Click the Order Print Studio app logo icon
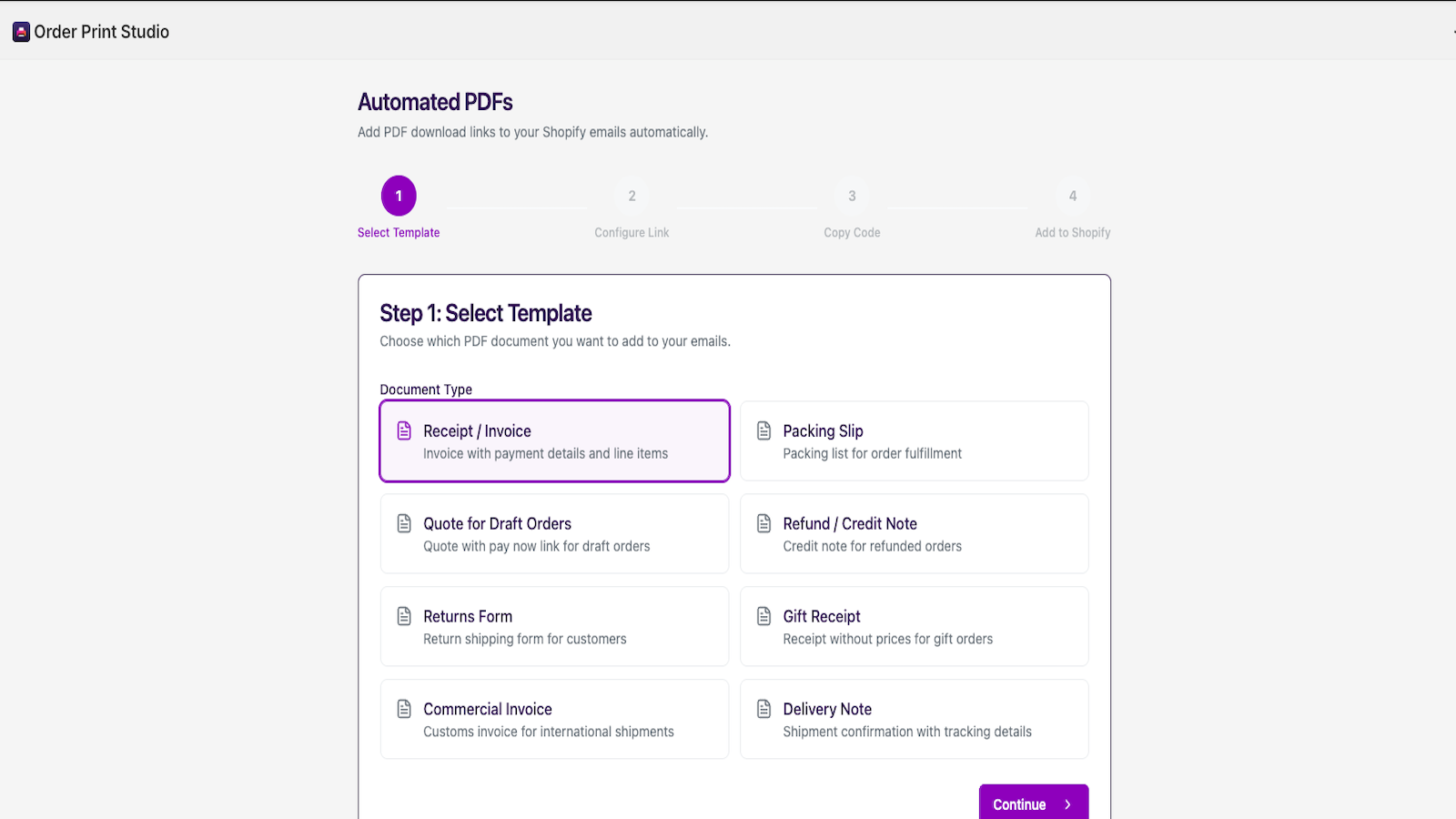Viewport: 1456px width, 819px height. (x=20, y=31)
